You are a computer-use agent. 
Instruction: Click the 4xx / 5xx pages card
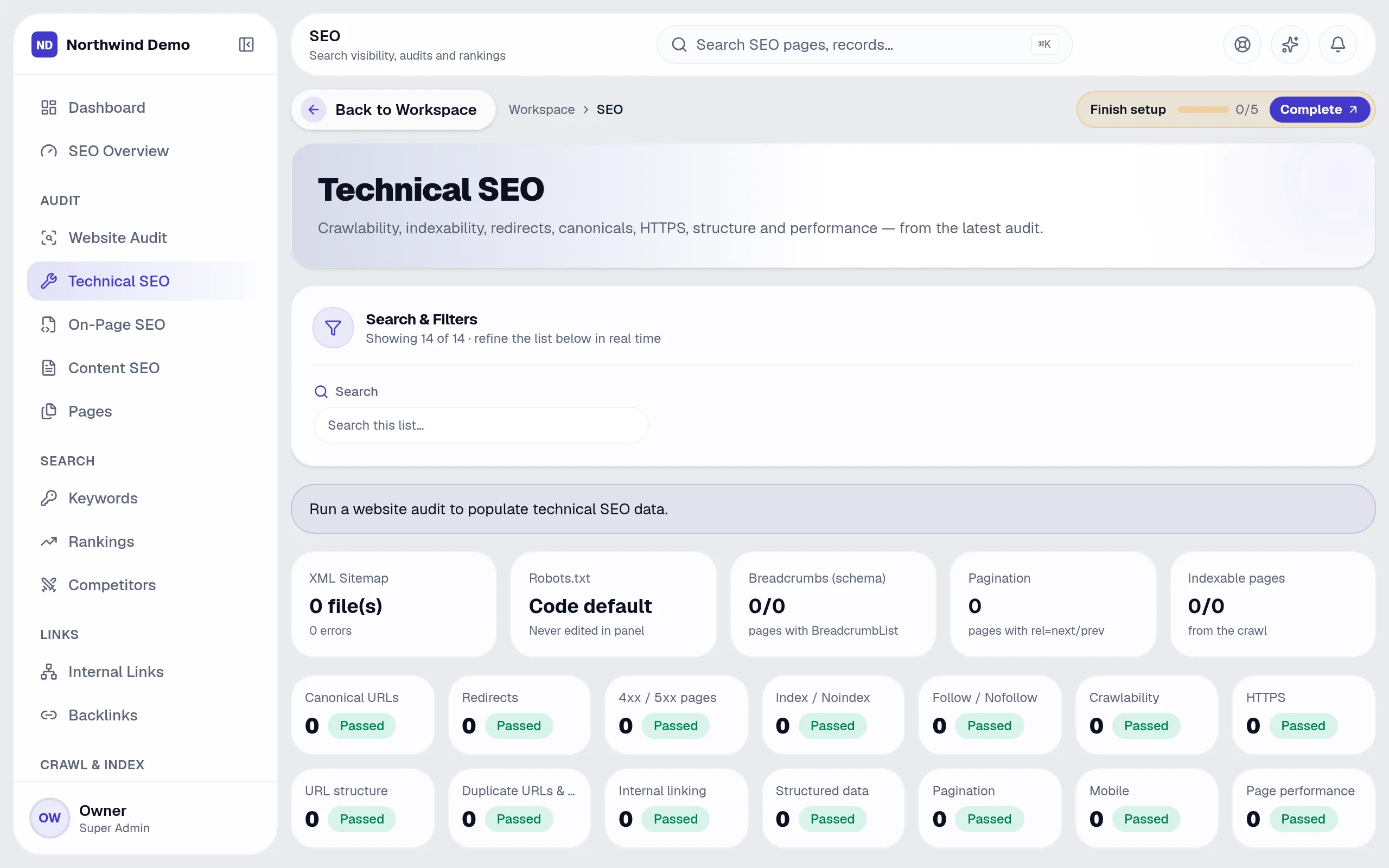[676, 714]
